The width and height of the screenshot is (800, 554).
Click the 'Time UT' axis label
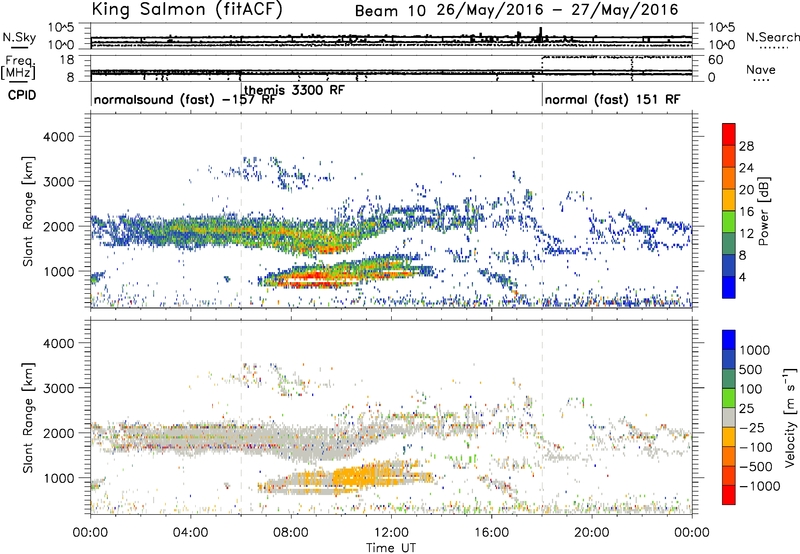click(391, 548)
